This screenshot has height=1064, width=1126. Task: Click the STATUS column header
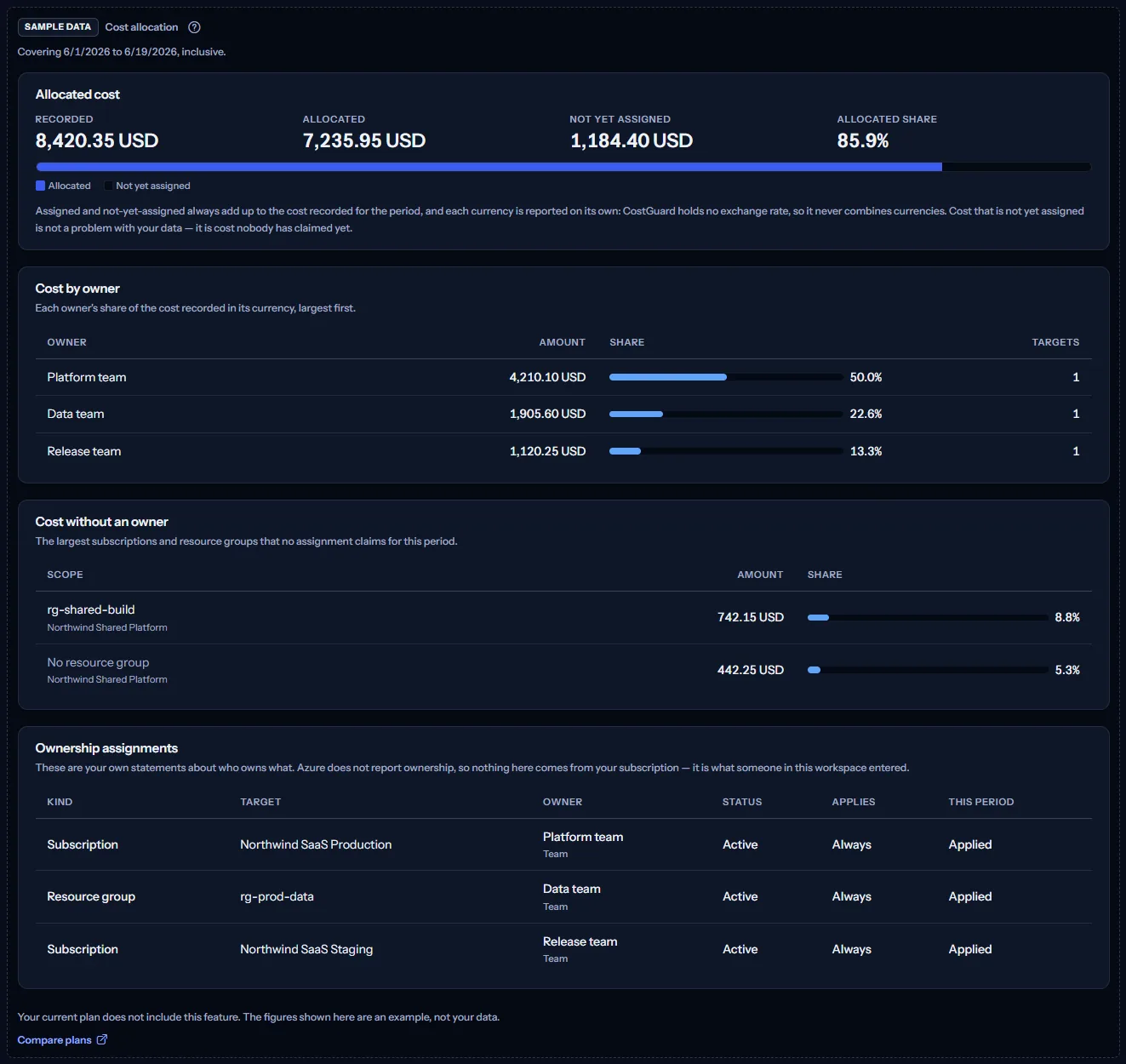tap(742, 802)
